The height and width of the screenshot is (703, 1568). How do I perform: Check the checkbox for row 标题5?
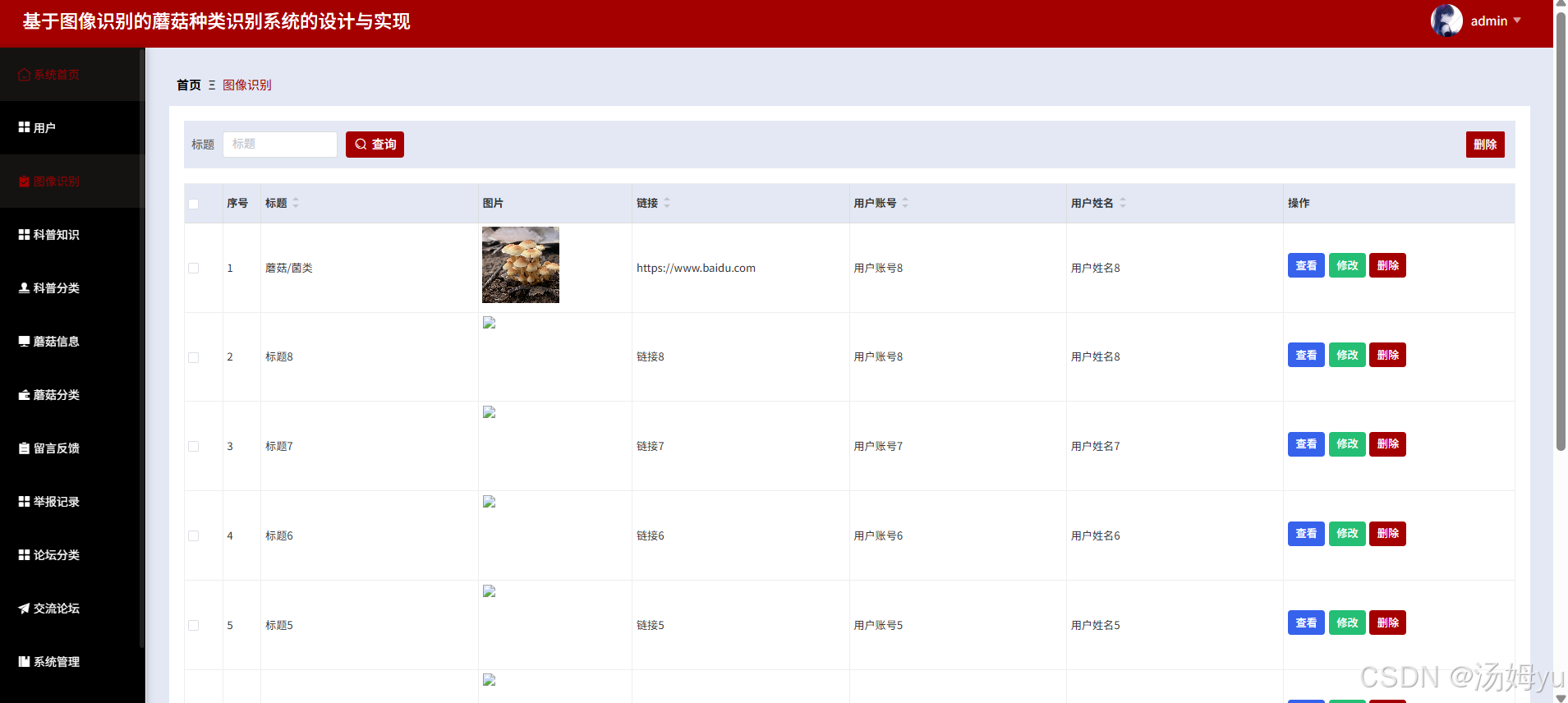[194, 626]
